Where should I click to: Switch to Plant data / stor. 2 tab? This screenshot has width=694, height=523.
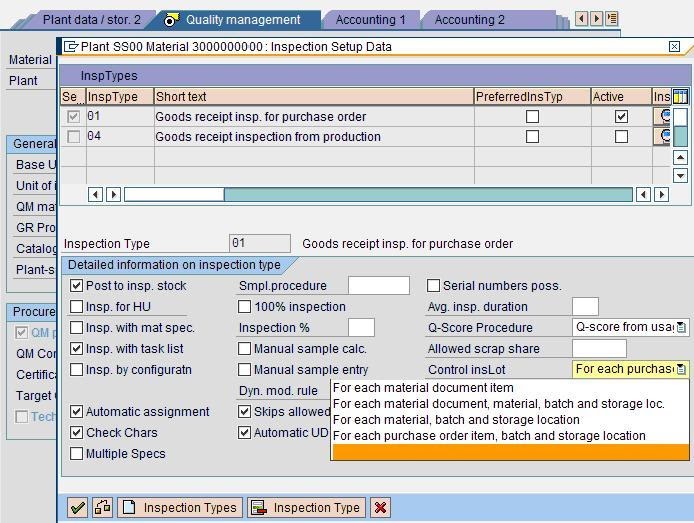click(x=92, y=19)
